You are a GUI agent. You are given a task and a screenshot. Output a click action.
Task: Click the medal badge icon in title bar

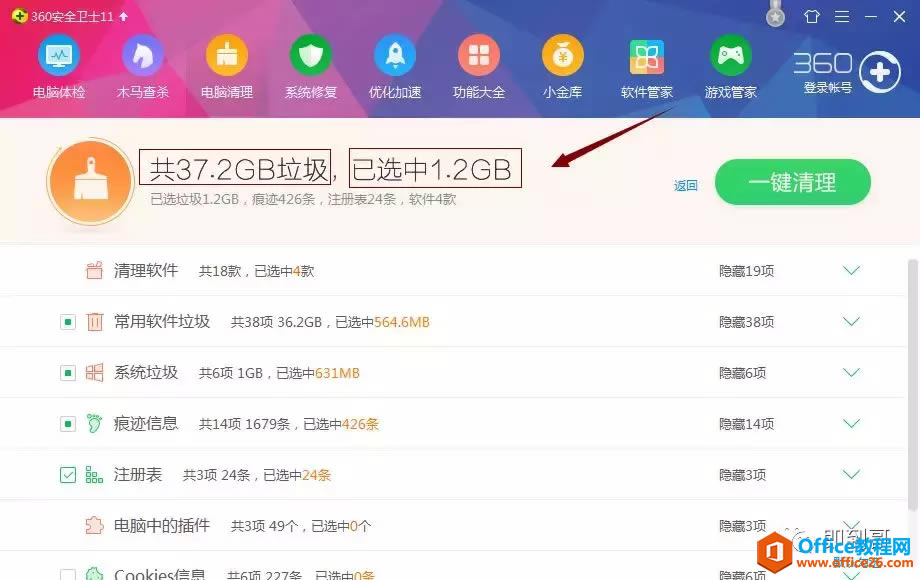(x=775, y=14)
